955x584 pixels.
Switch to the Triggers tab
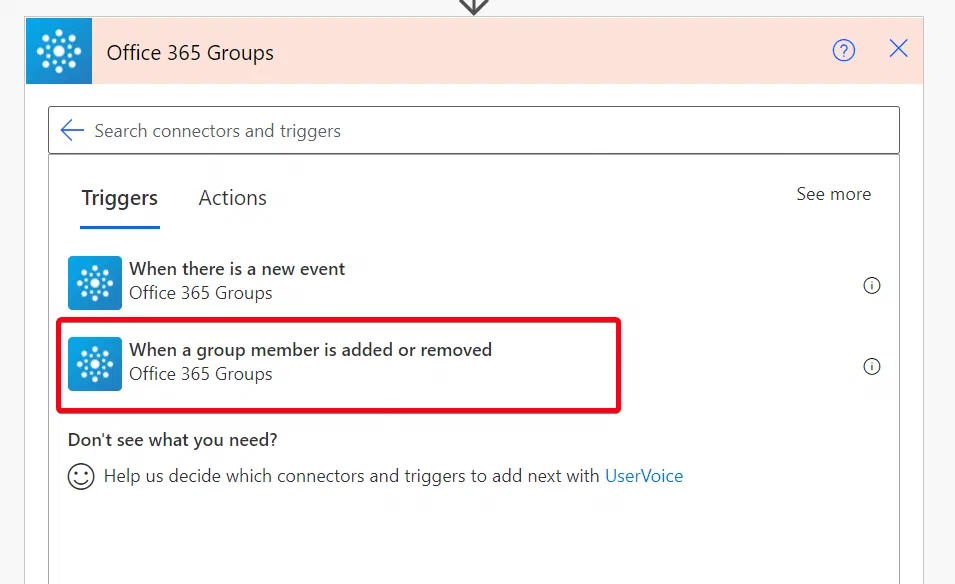[119, 199]
